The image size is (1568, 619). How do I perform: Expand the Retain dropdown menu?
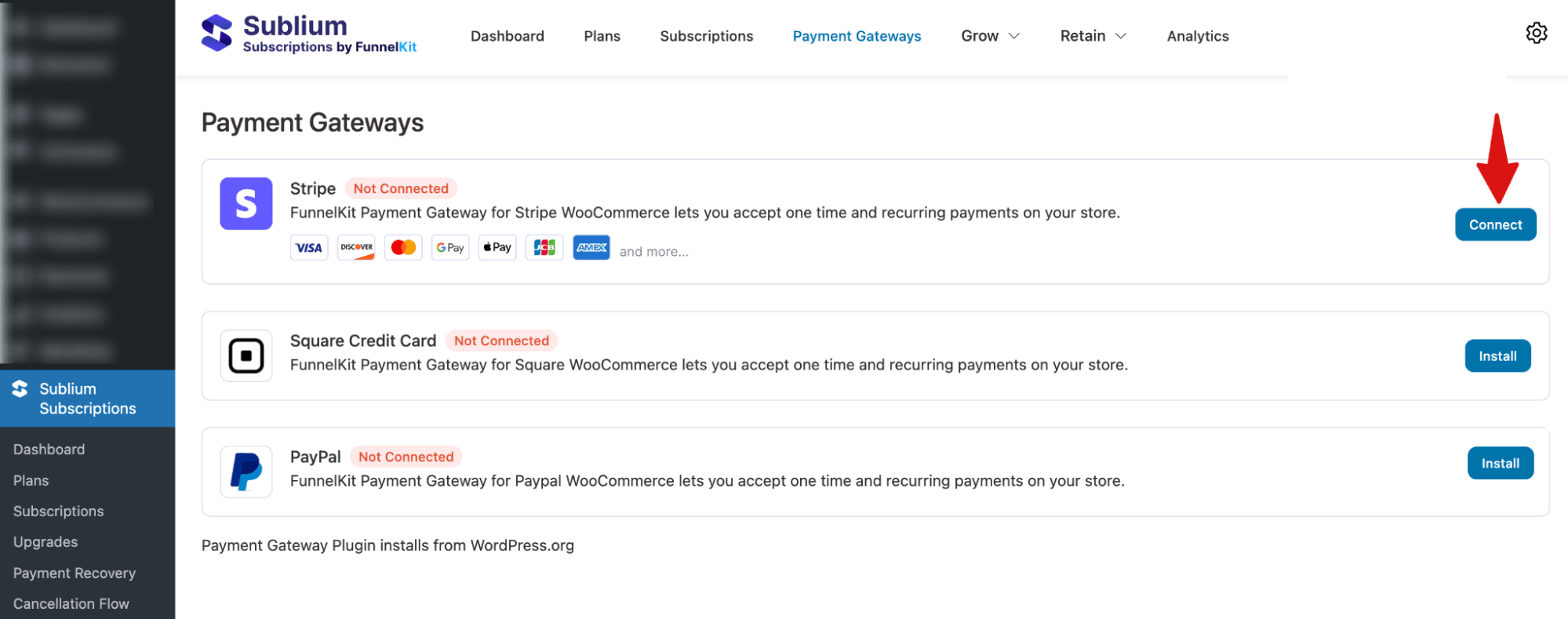(1092, 35)
